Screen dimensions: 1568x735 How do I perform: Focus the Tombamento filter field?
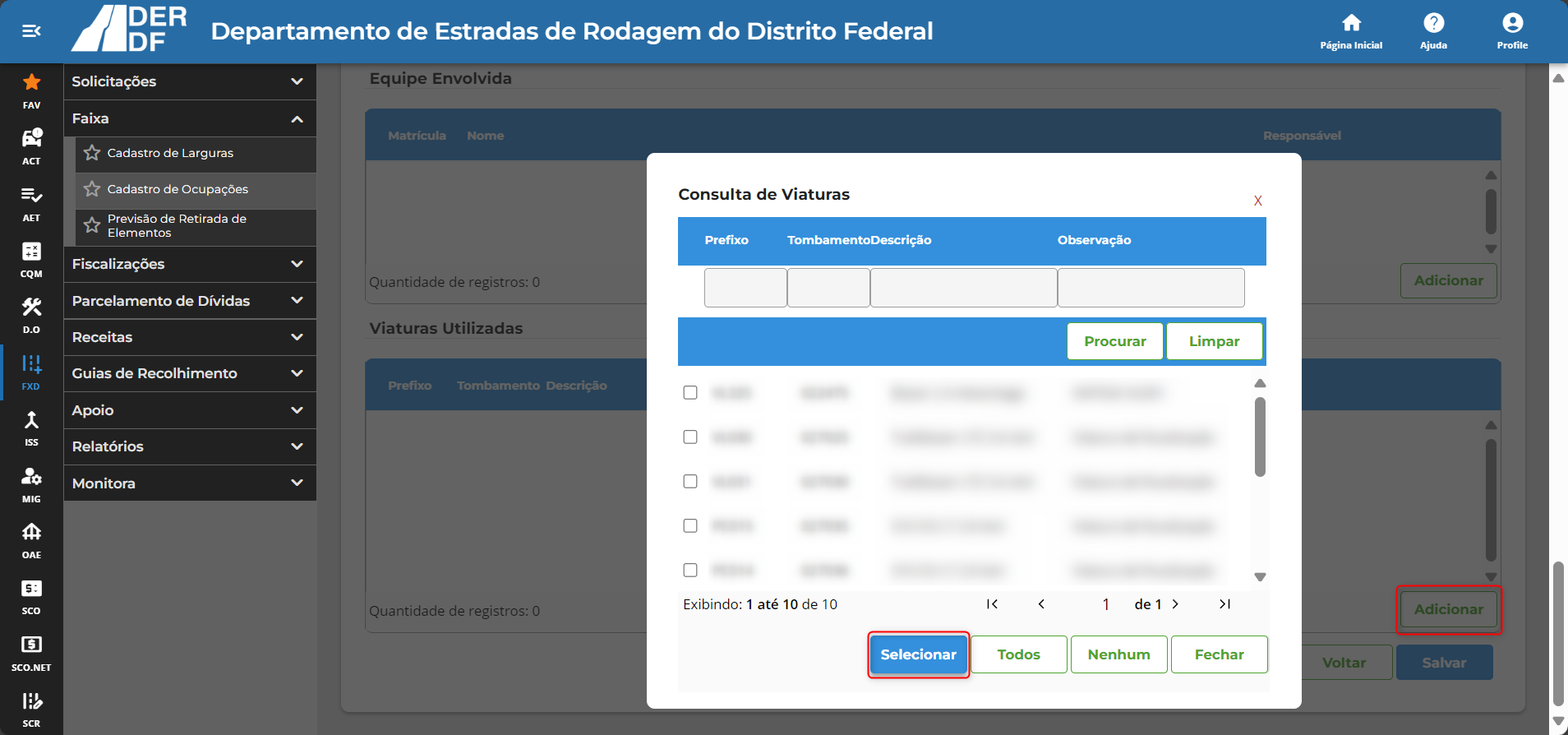pos(828,288)
